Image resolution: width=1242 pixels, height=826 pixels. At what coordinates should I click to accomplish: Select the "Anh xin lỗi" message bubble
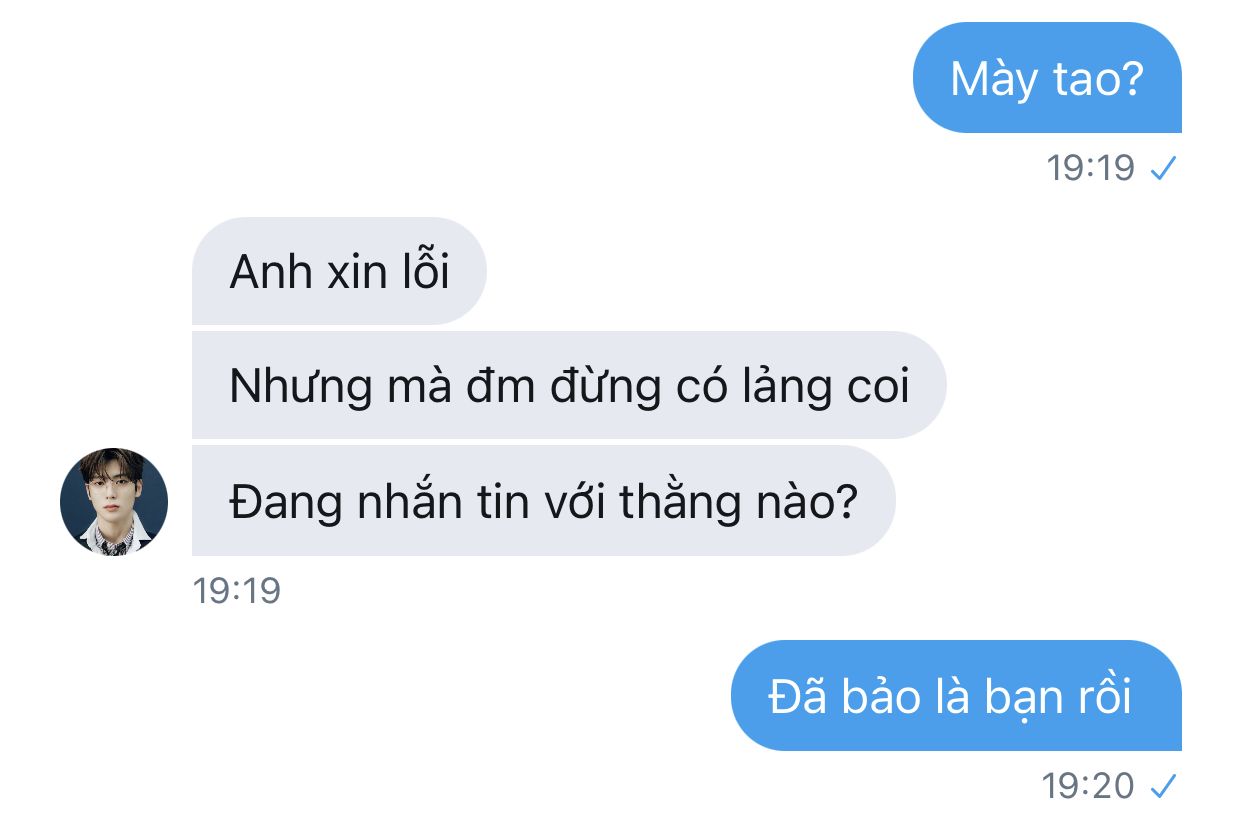point(339,271)
